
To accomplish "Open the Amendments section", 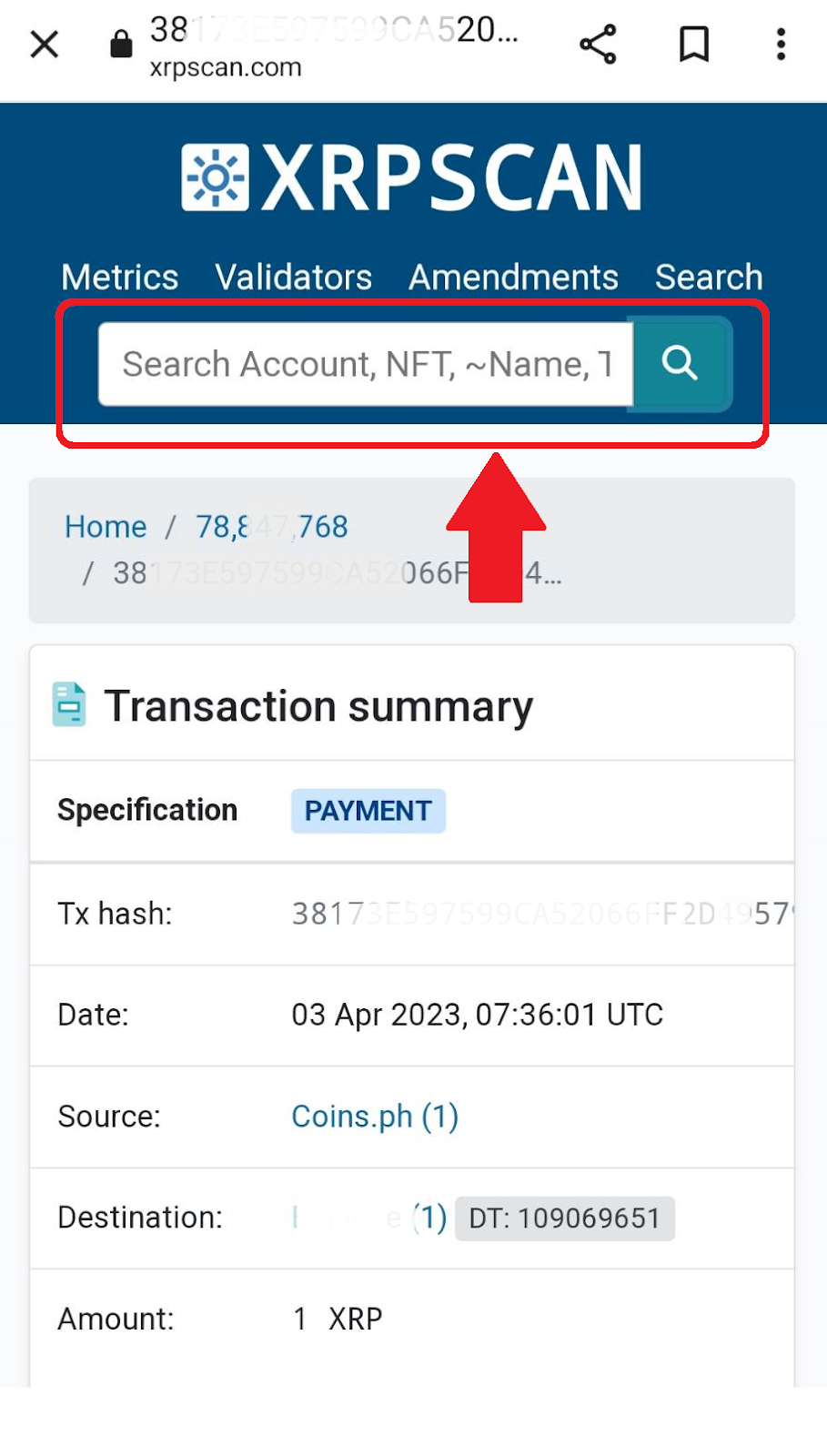I will tap(513, 277).
